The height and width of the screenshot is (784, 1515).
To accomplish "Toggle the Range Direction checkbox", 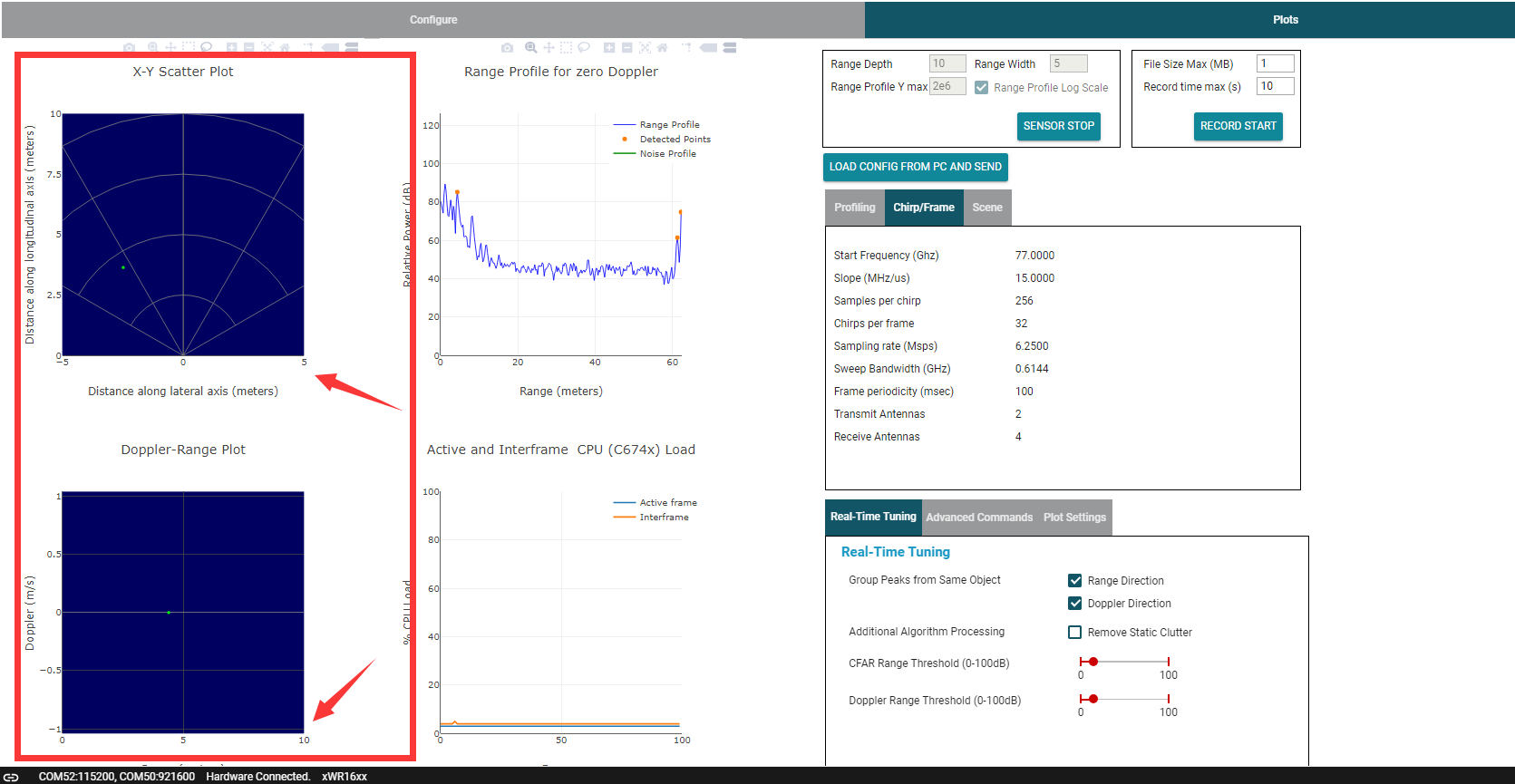I will click(x=1074, y=580).
